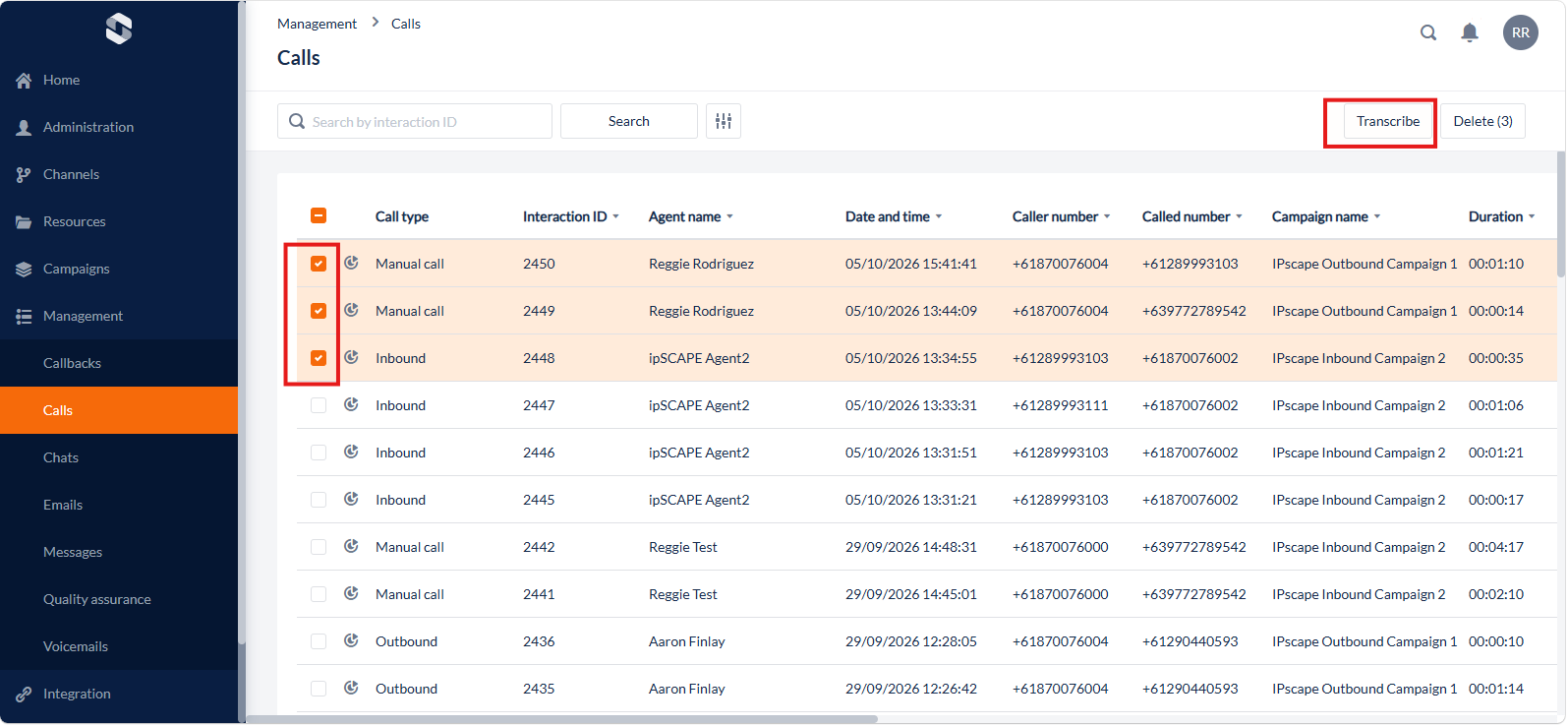Uncheck the checkbox for call 2450

(x=319, y=264)
